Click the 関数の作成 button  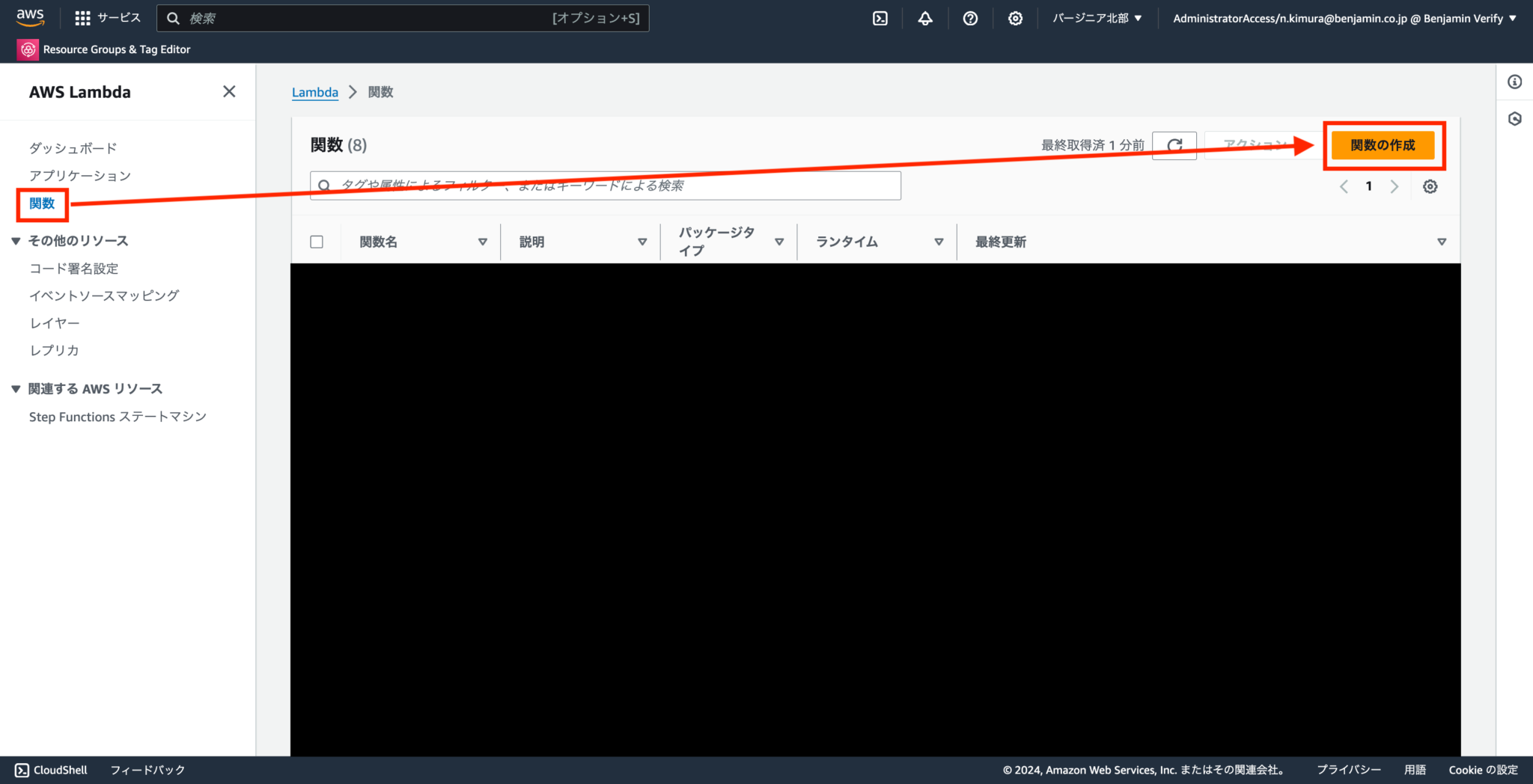pos(1383,145)
